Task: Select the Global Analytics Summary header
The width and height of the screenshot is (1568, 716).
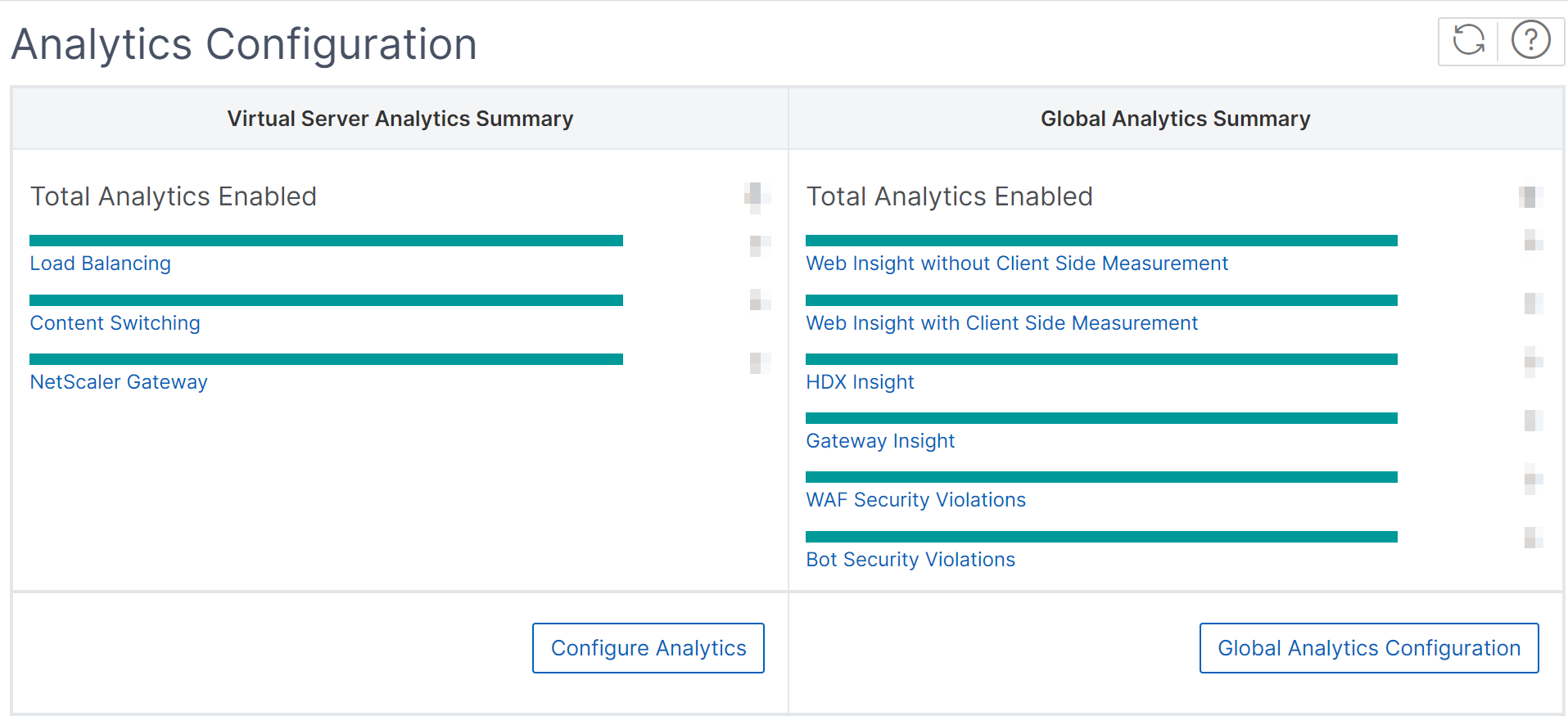Action: pos(1175,119)
